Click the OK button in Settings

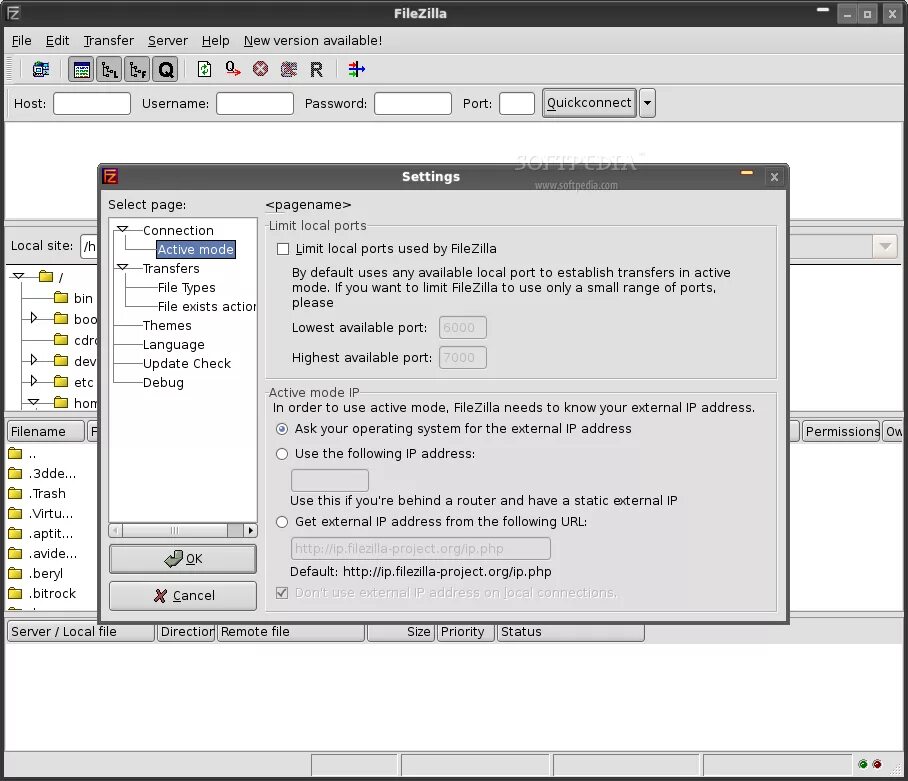click(182, 559)
